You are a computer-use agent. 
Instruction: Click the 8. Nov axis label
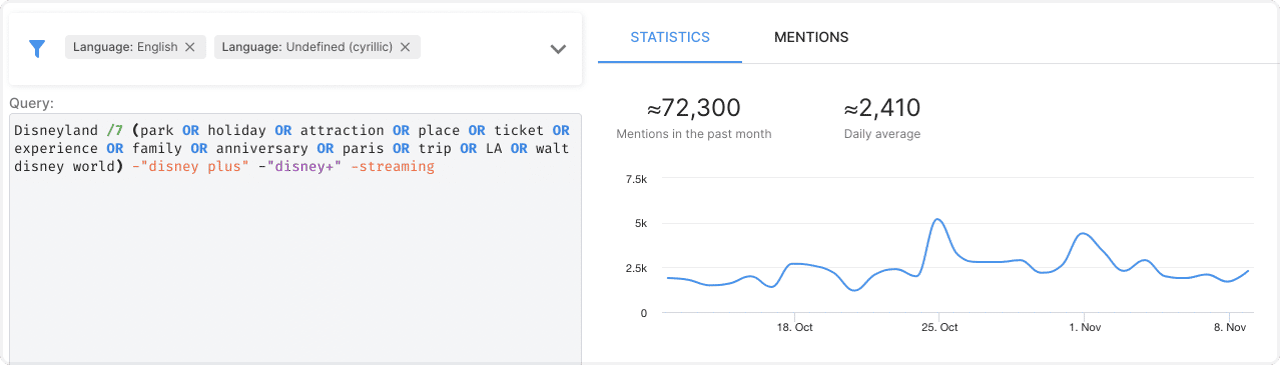1230,327
